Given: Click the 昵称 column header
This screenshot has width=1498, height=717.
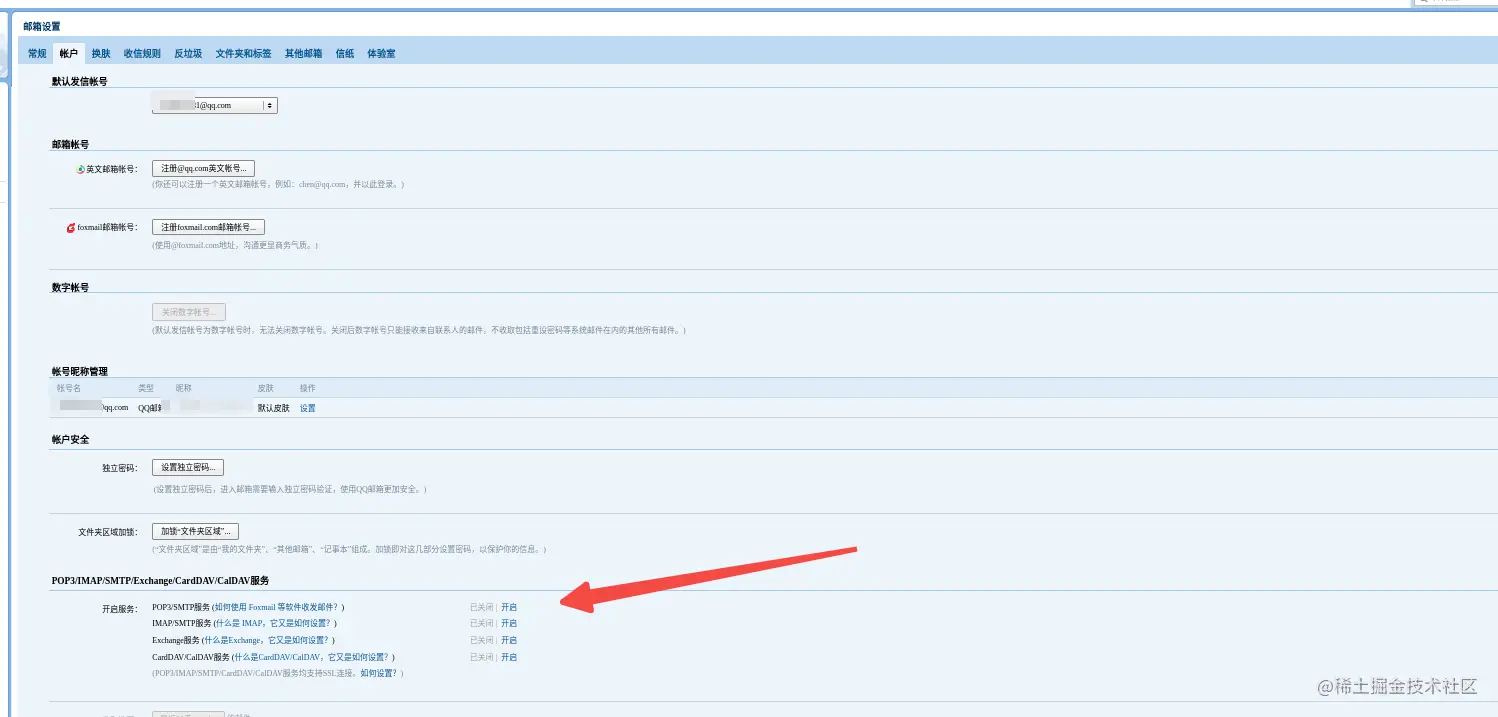Looking at the screenshot, I should (x=183, y=388).
